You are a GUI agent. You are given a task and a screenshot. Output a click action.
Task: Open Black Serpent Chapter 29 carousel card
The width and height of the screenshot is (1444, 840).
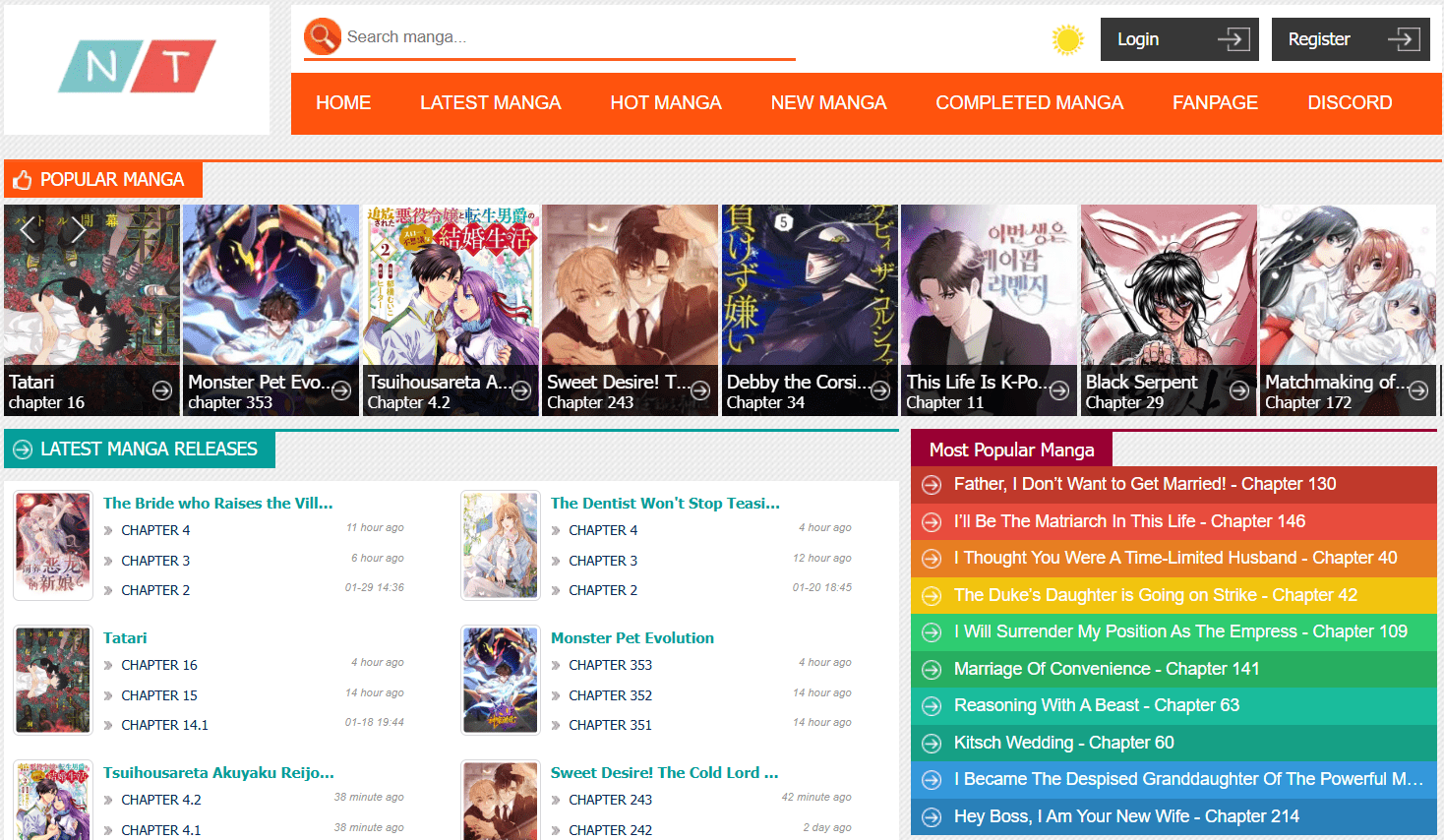tap(1169, 310)
